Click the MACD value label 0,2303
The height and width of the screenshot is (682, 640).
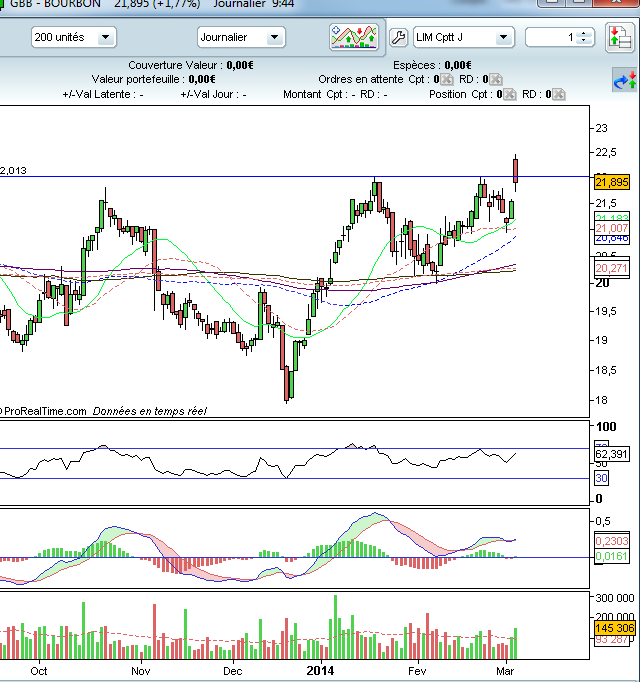(x=612, y=541)
